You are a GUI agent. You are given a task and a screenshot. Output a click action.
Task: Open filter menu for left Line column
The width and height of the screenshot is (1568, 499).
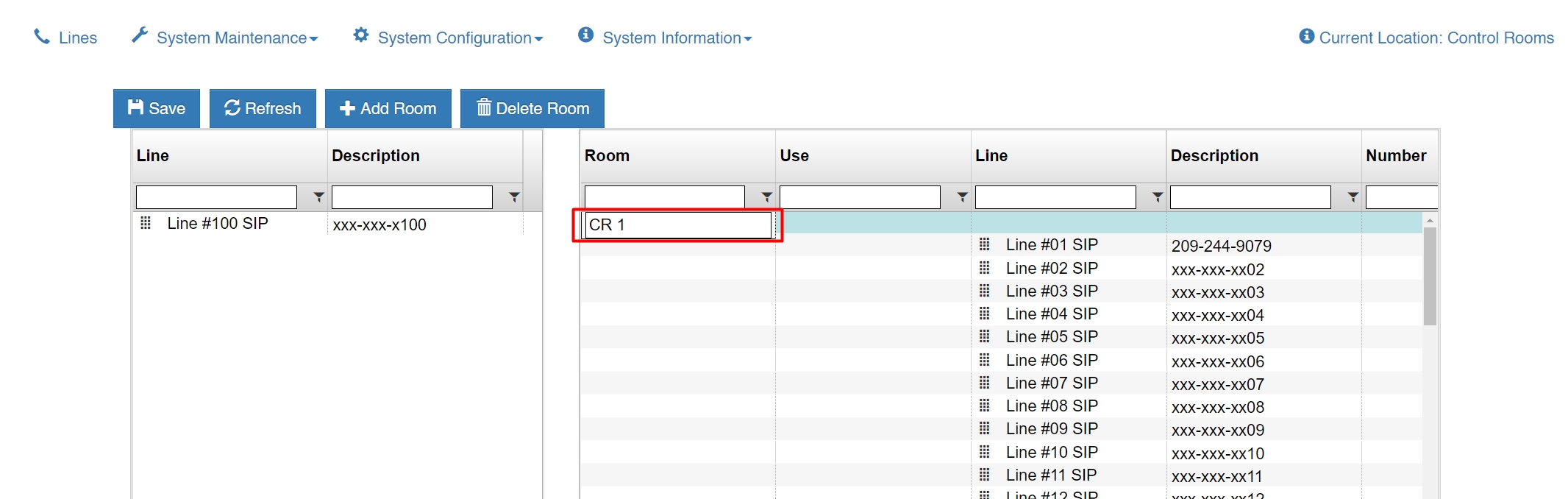coord(318,197)
